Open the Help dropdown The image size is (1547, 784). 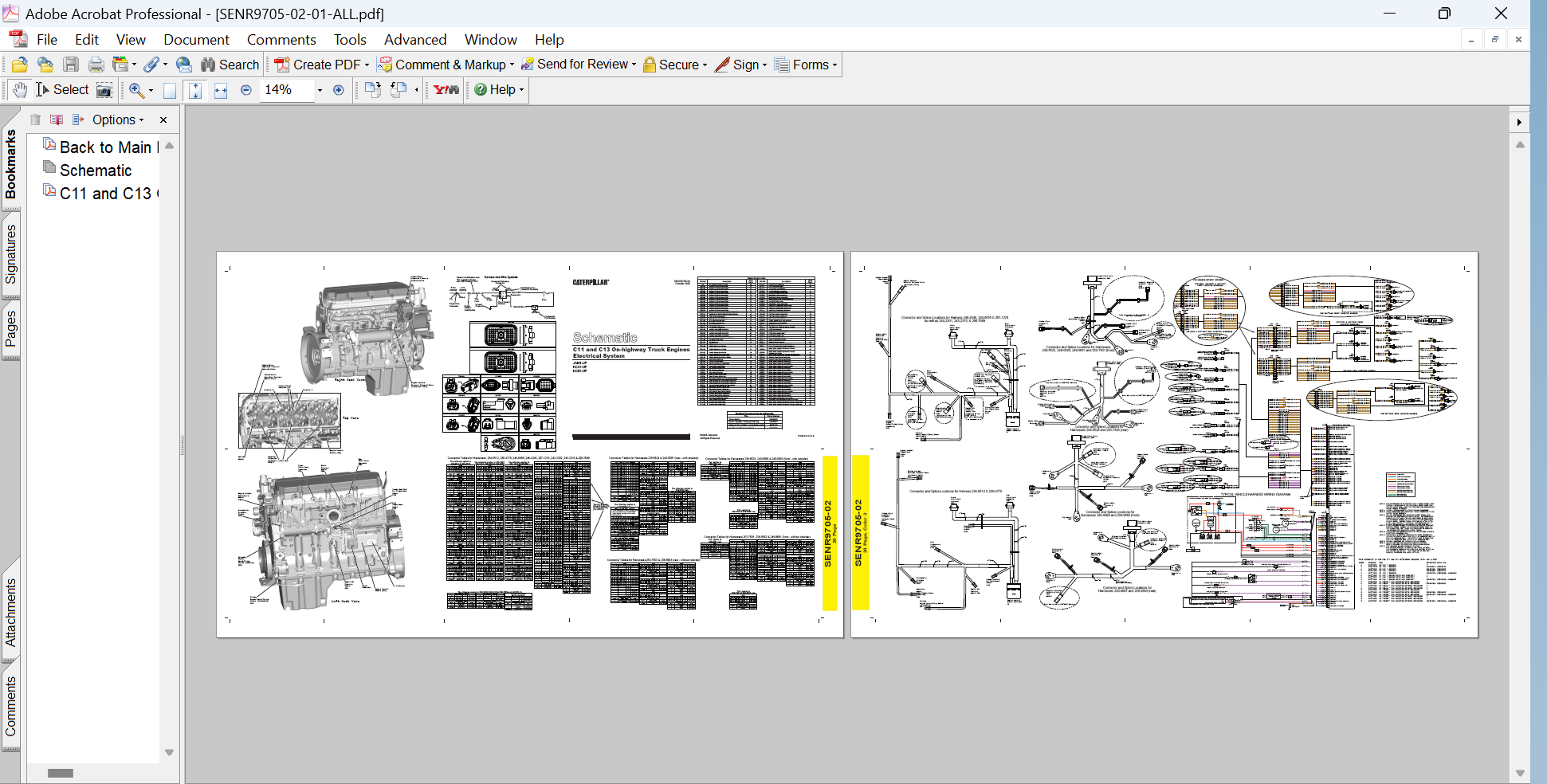pyautogui.click(x=499, y=90)
